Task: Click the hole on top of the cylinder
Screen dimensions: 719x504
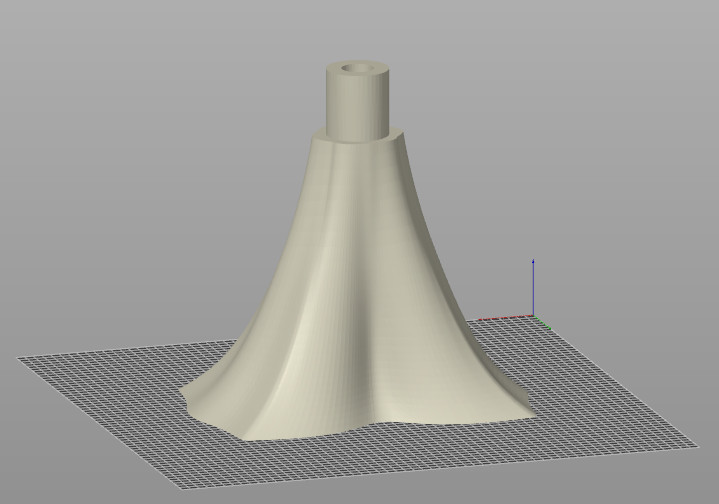Action: (355, 70)
